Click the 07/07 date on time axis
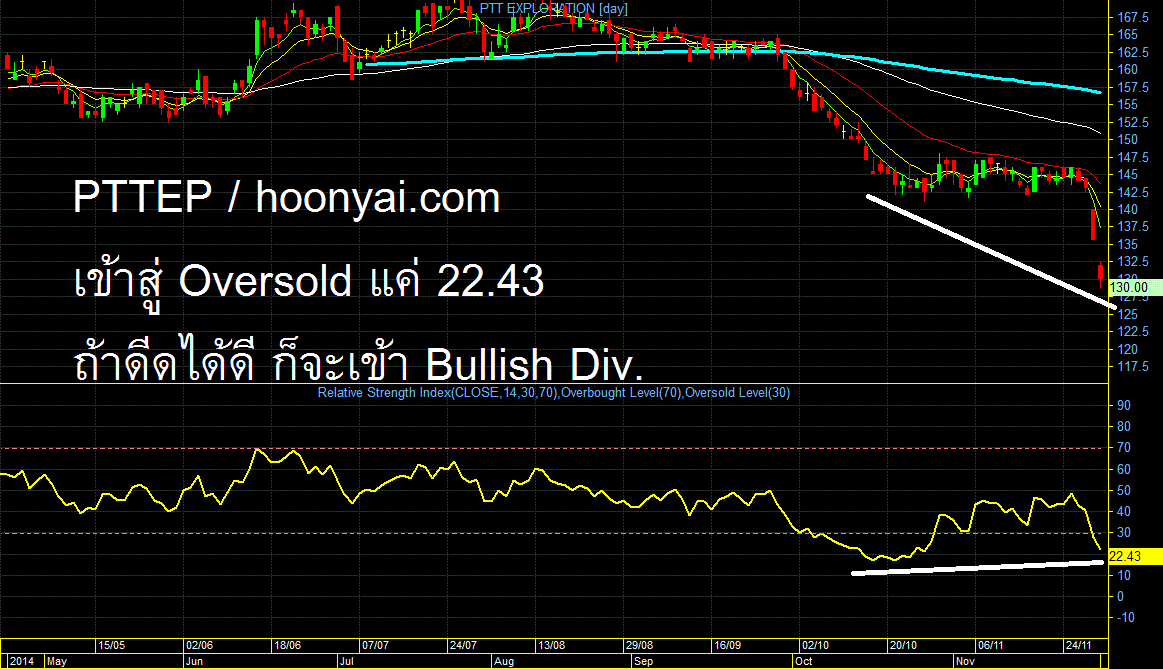Viewport: 1163px width, 669px height. tap(375, 645)
